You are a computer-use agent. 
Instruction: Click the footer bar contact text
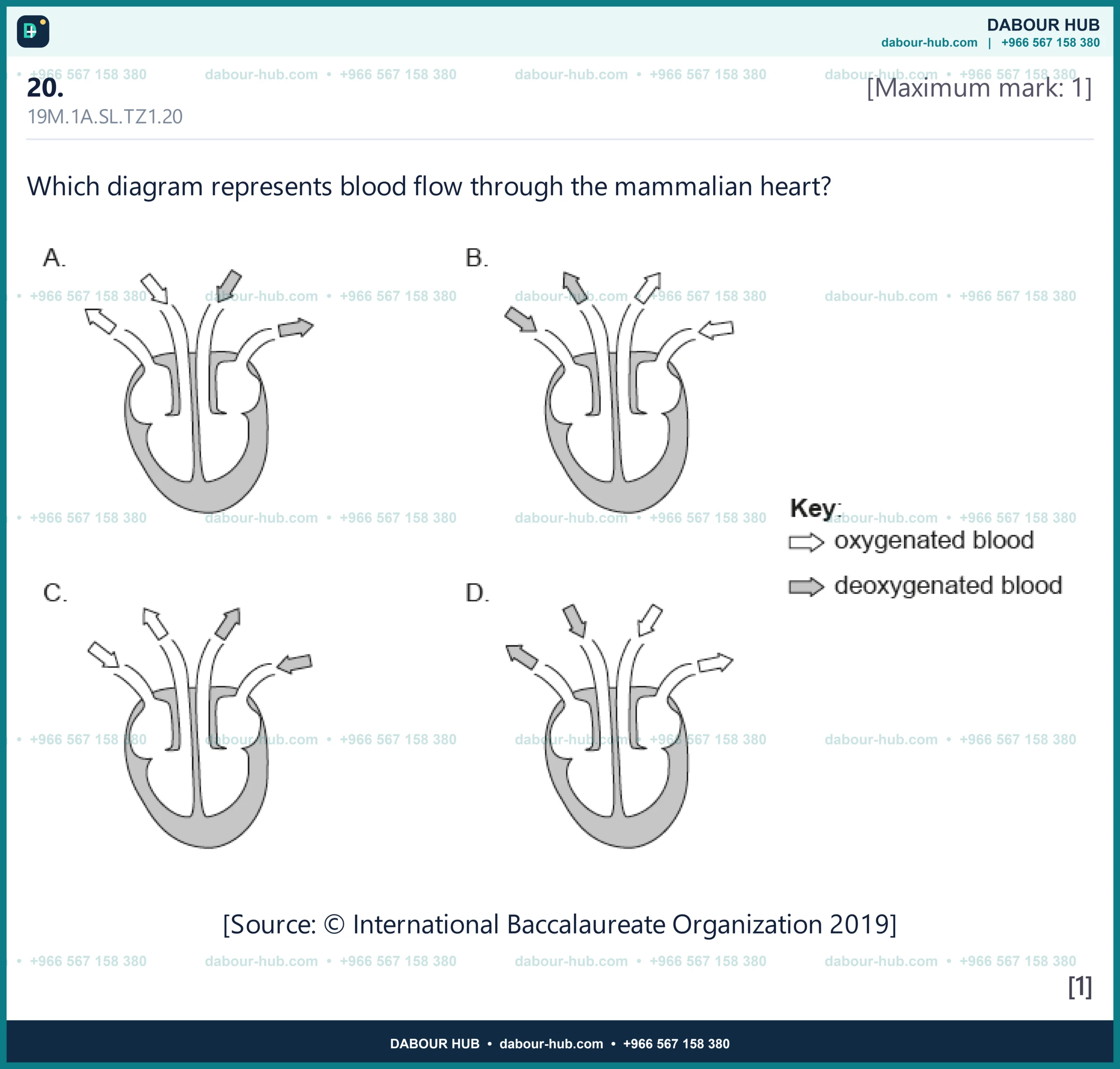coord(560,1043)
